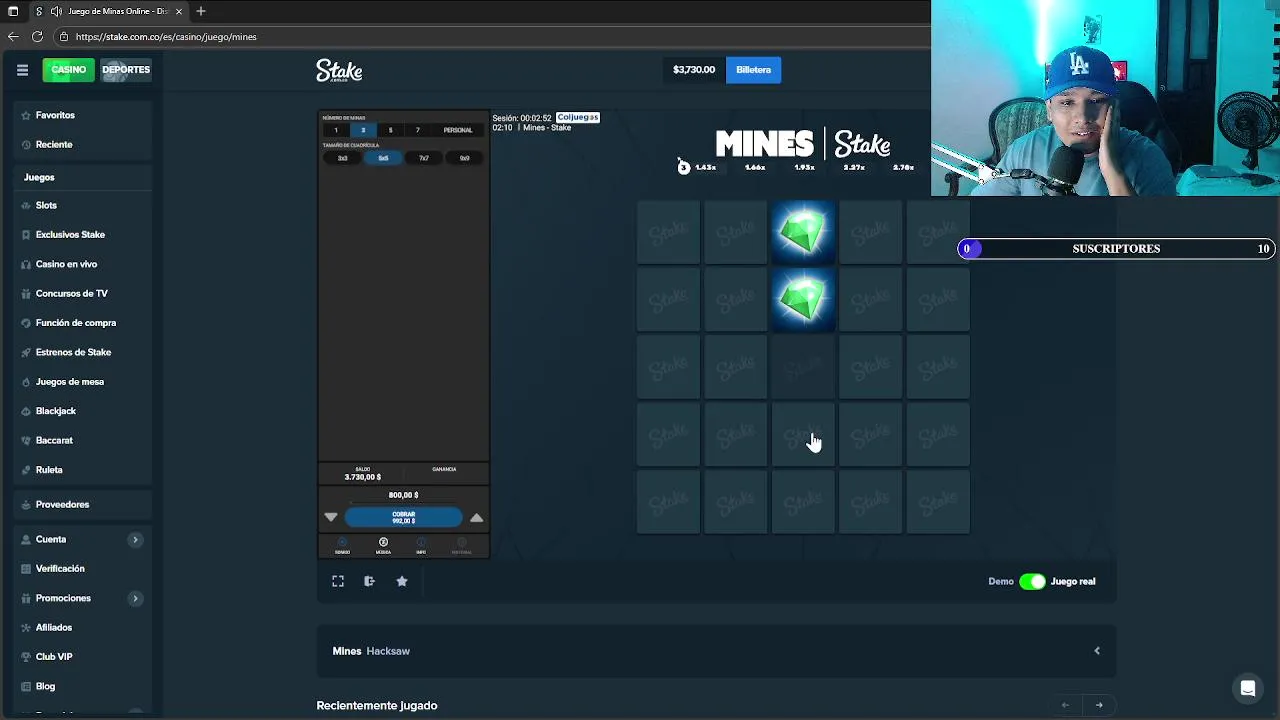Select 9x9 grid size
The image size is (1280, 720).
464,158
